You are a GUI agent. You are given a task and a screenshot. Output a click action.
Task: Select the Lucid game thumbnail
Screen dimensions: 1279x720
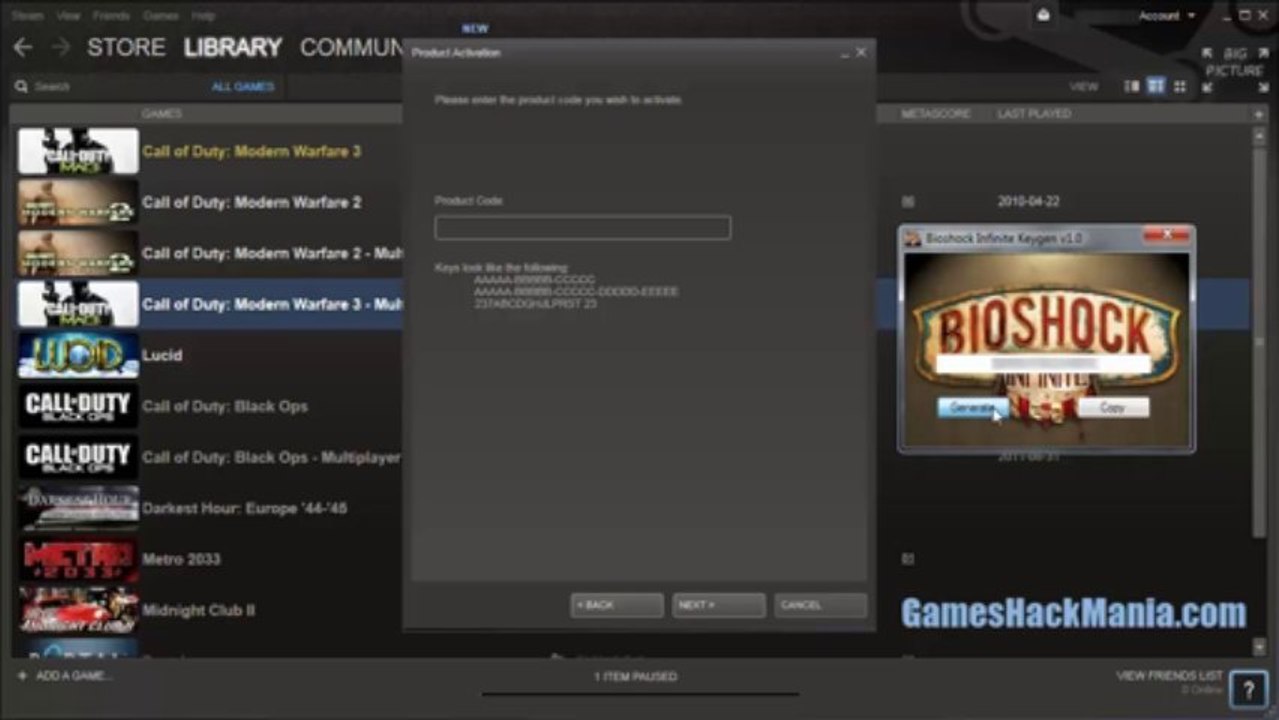coord(78,355)
